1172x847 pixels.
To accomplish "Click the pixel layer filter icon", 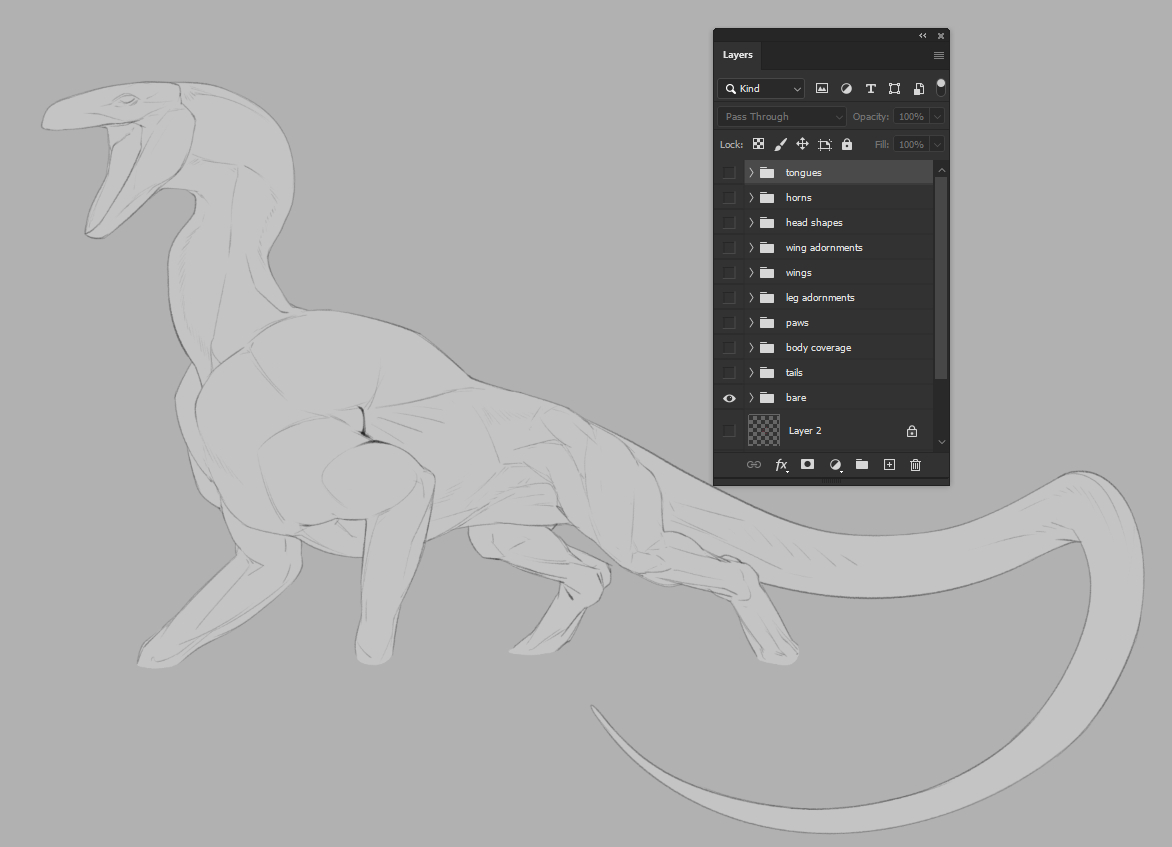I will tap(822, 89).
